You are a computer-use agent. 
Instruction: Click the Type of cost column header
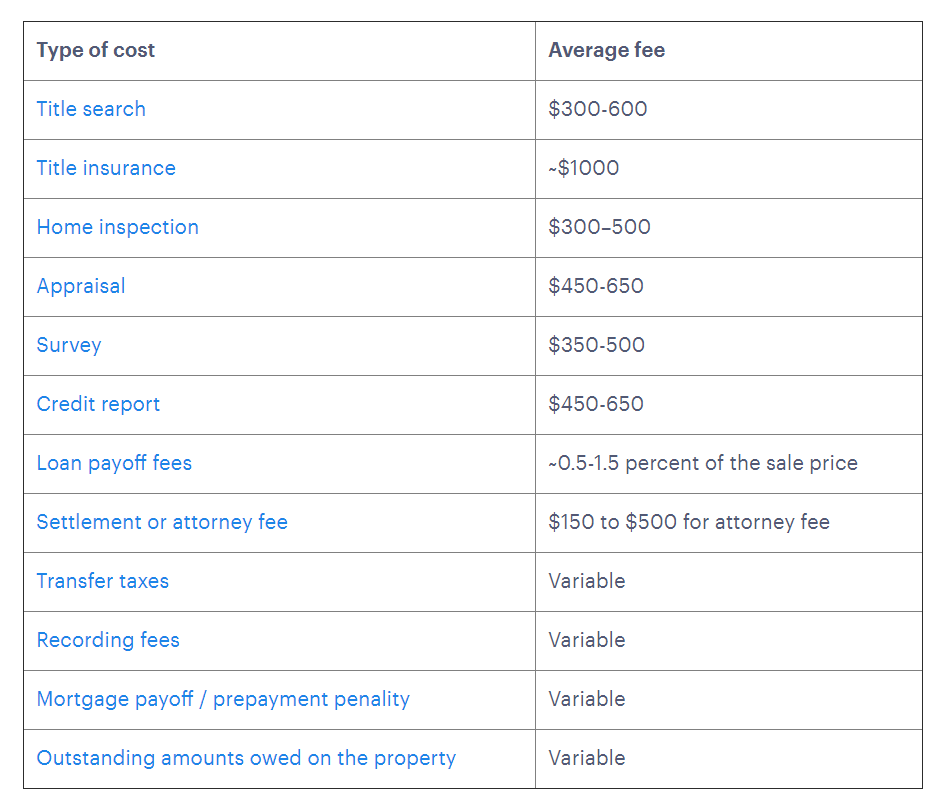click(x=96, y=50)
